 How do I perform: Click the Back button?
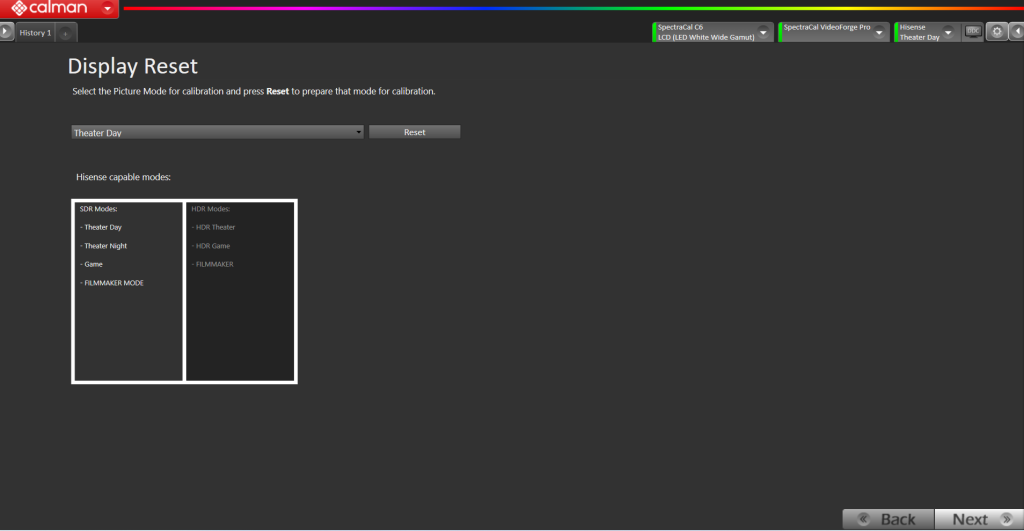click(888, 519)
